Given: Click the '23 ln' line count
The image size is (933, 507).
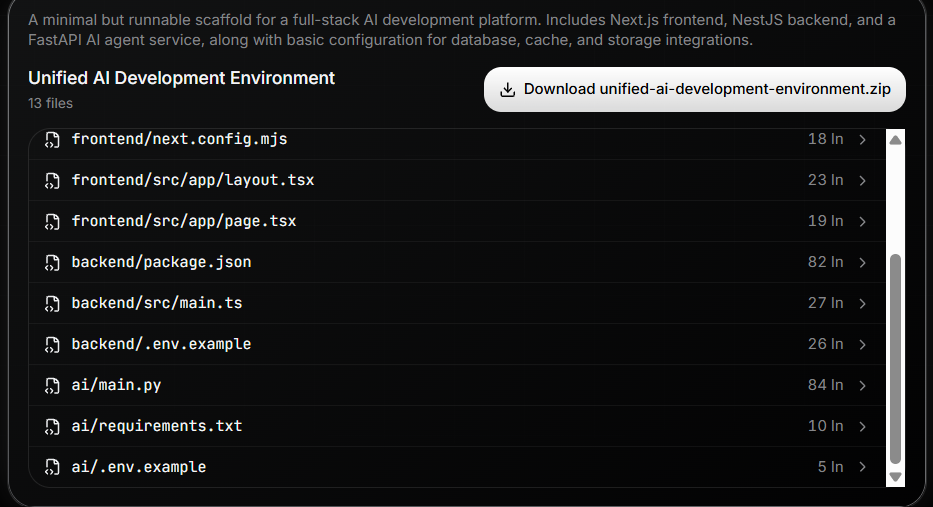Looking at the screenshot, I should tap(825, 180).
